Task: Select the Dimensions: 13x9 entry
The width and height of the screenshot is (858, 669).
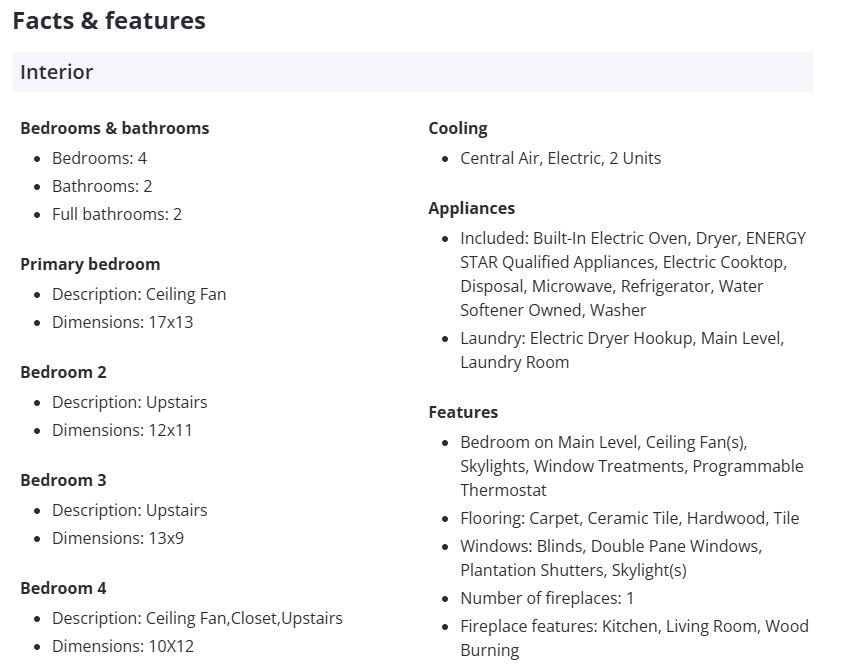Action: click(118, 538)
